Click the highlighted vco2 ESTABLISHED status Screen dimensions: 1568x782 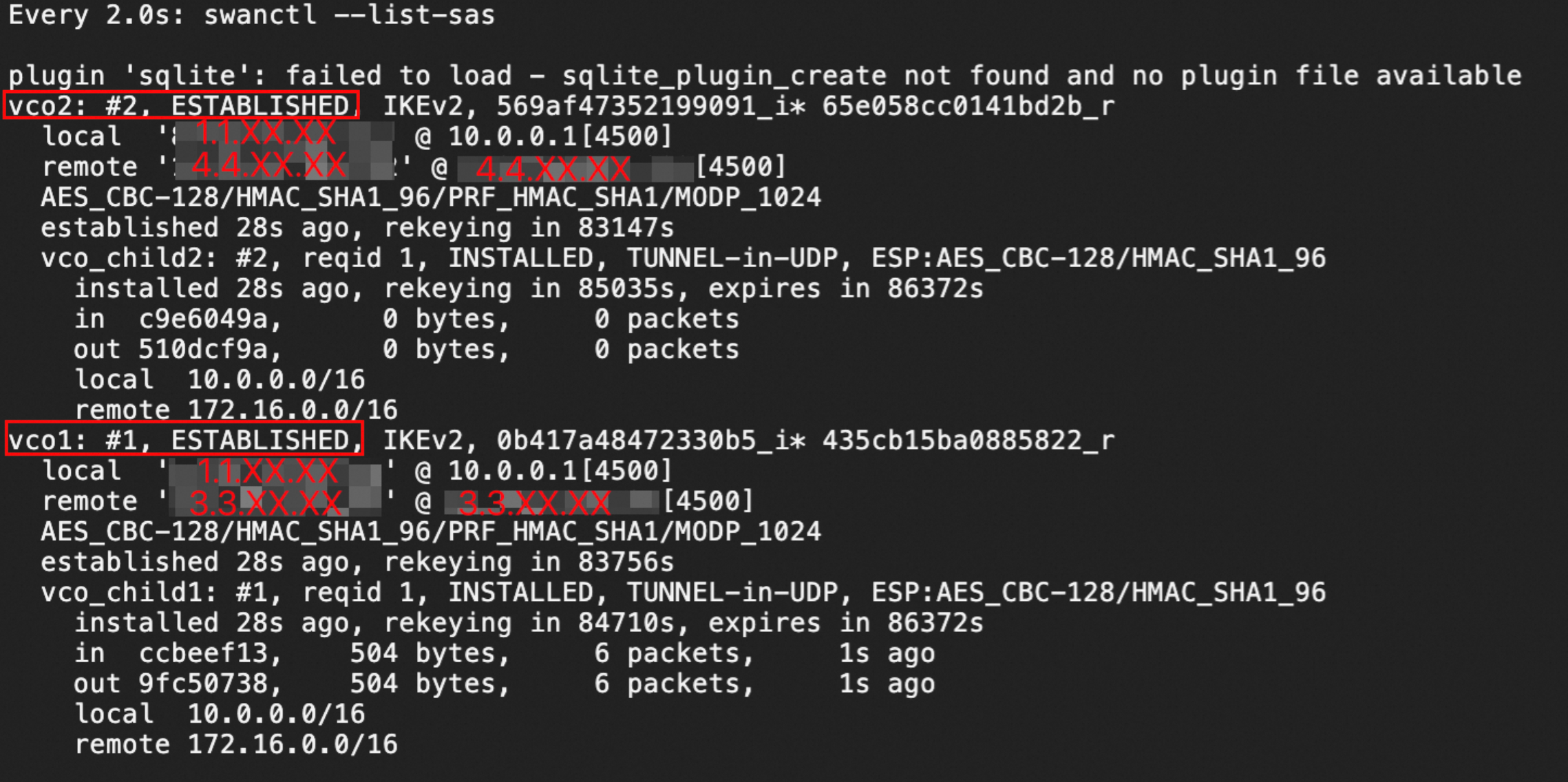[x=181, y=105]
